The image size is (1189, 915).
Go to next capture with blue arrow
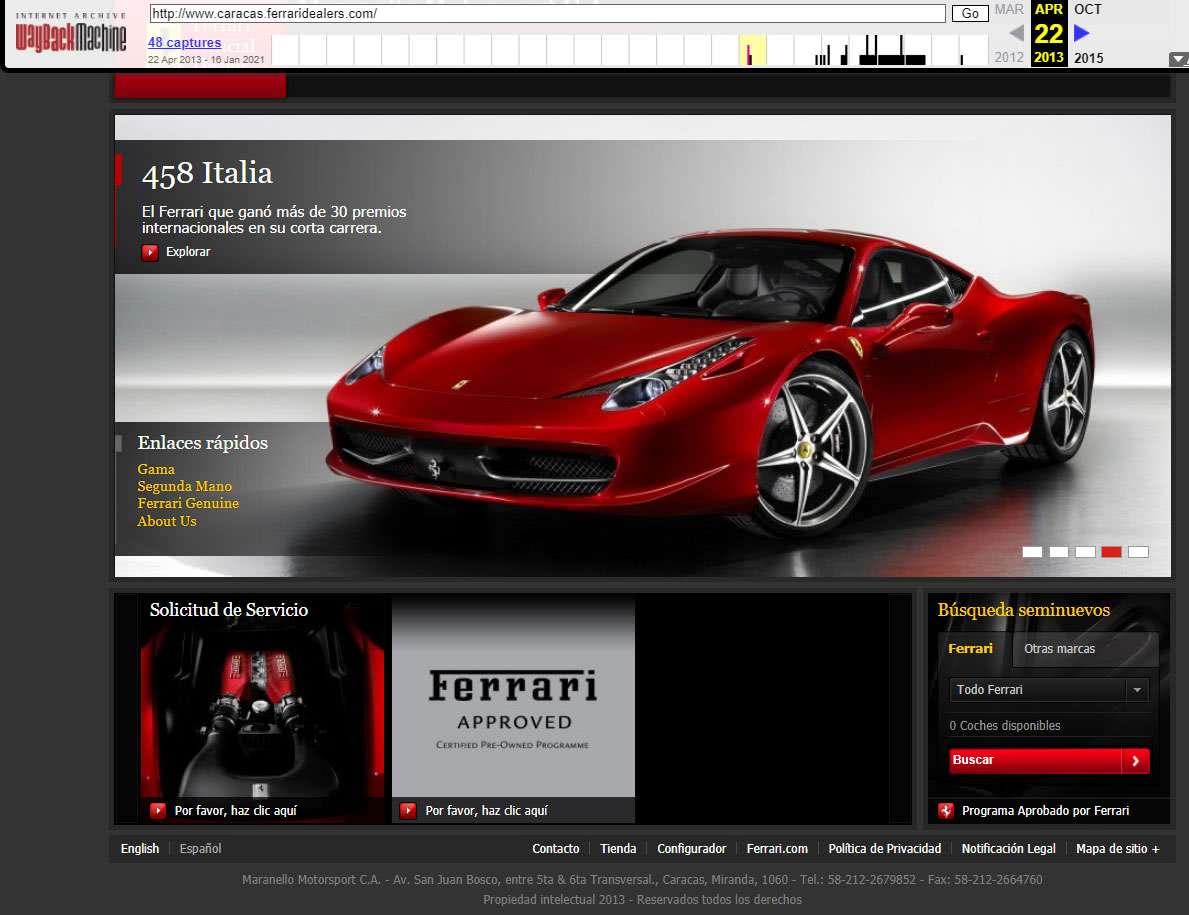point(1082,33)
